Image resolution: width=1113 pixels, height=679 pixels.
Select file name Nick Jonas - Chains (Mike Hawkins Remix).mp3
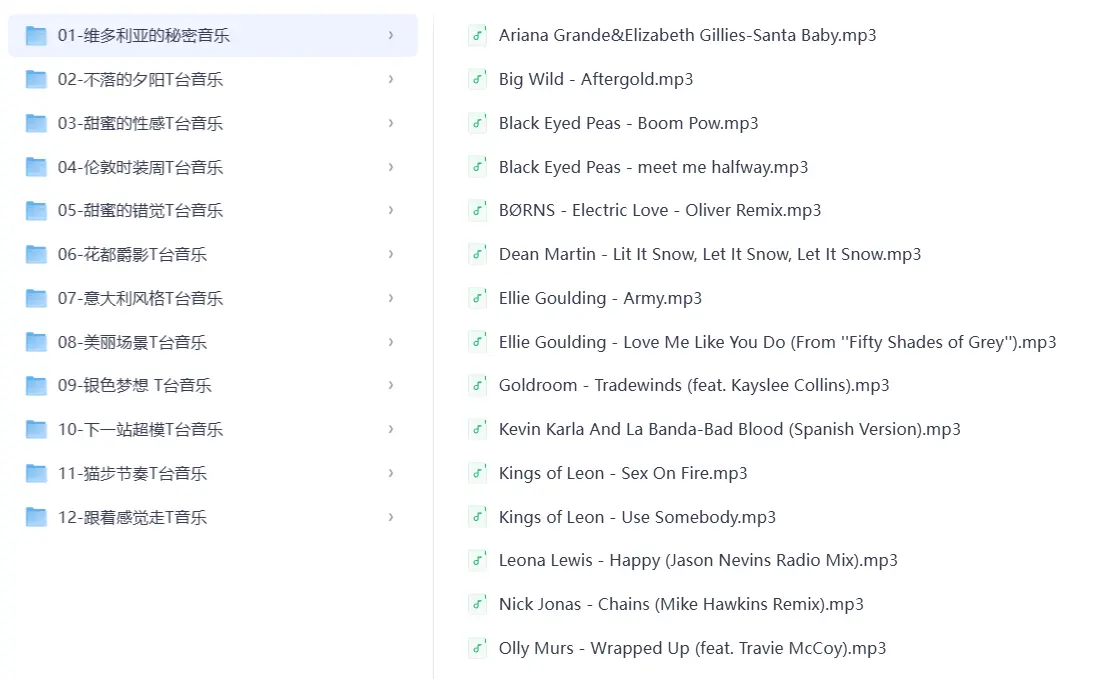pyautogui.click(x=681, y=605)
